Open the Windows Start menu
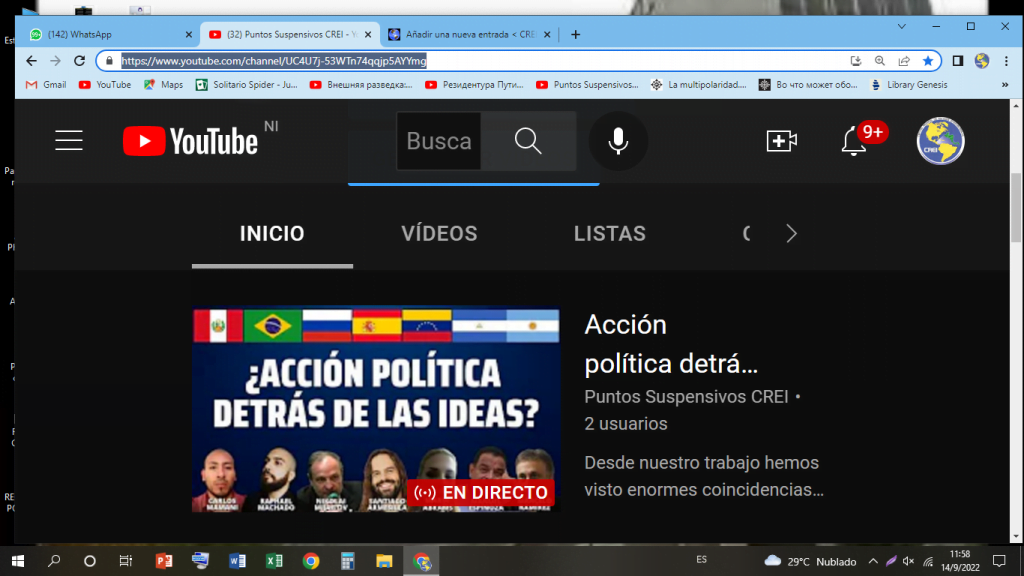 pyautogui.click(x=18, y=561)
